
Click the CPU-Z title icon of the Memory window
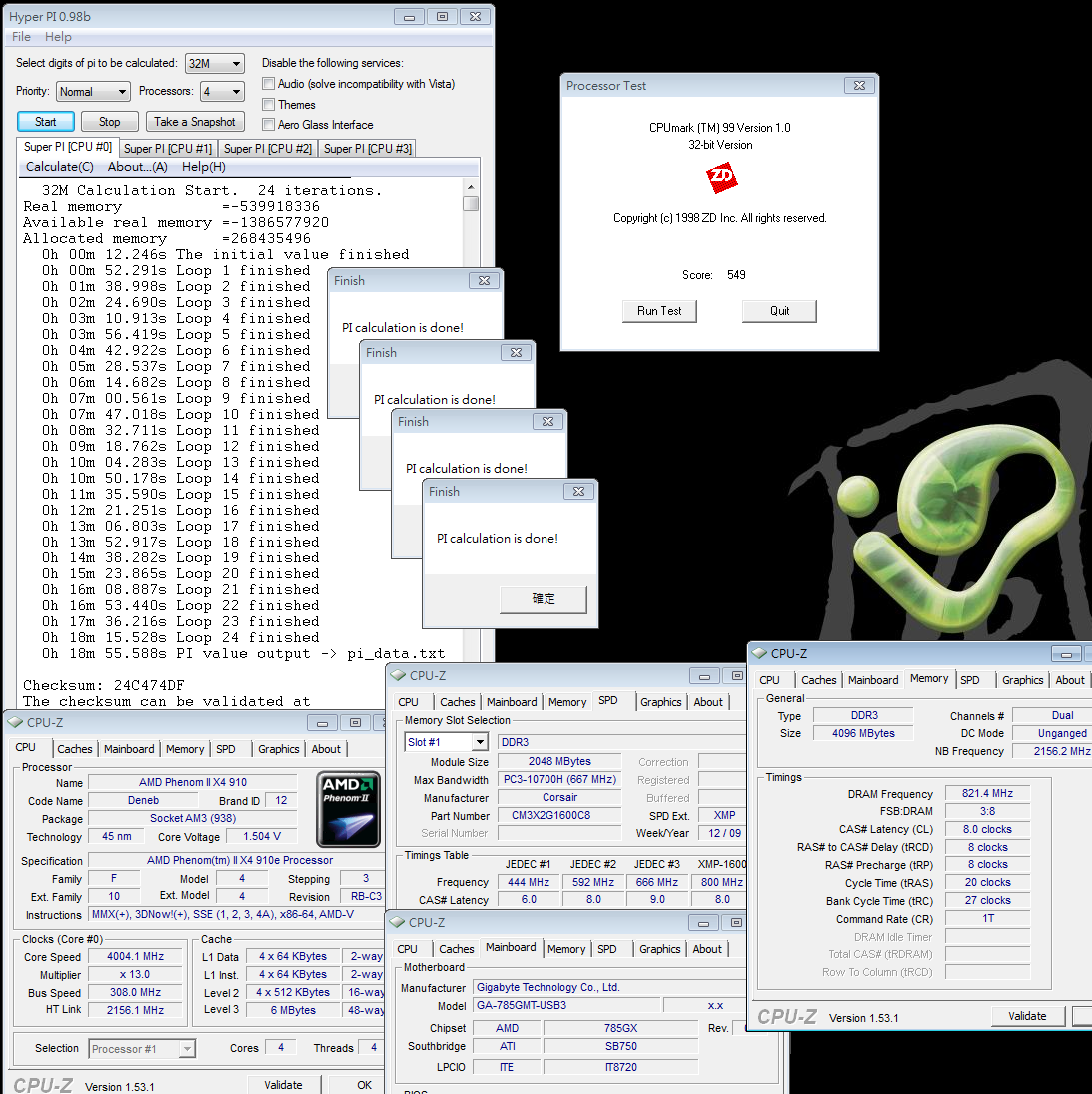[759, 653]
